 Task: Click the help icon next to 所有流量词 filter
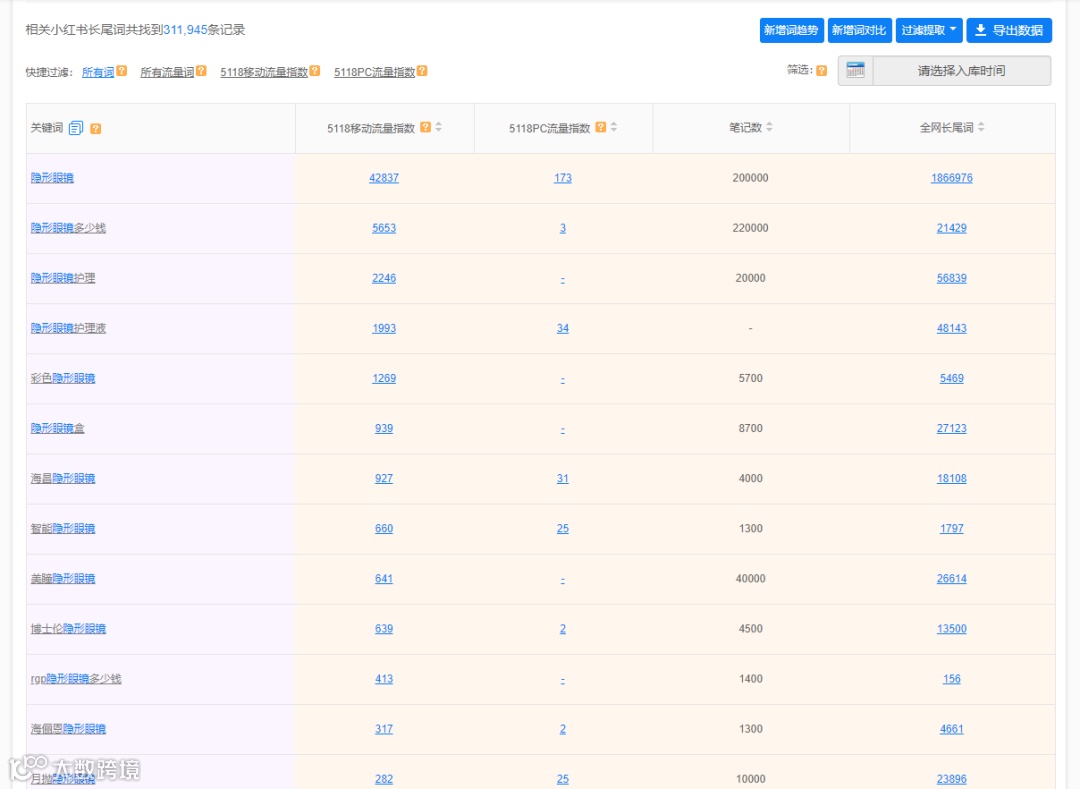pyautogui.click(x=201, y=70)
